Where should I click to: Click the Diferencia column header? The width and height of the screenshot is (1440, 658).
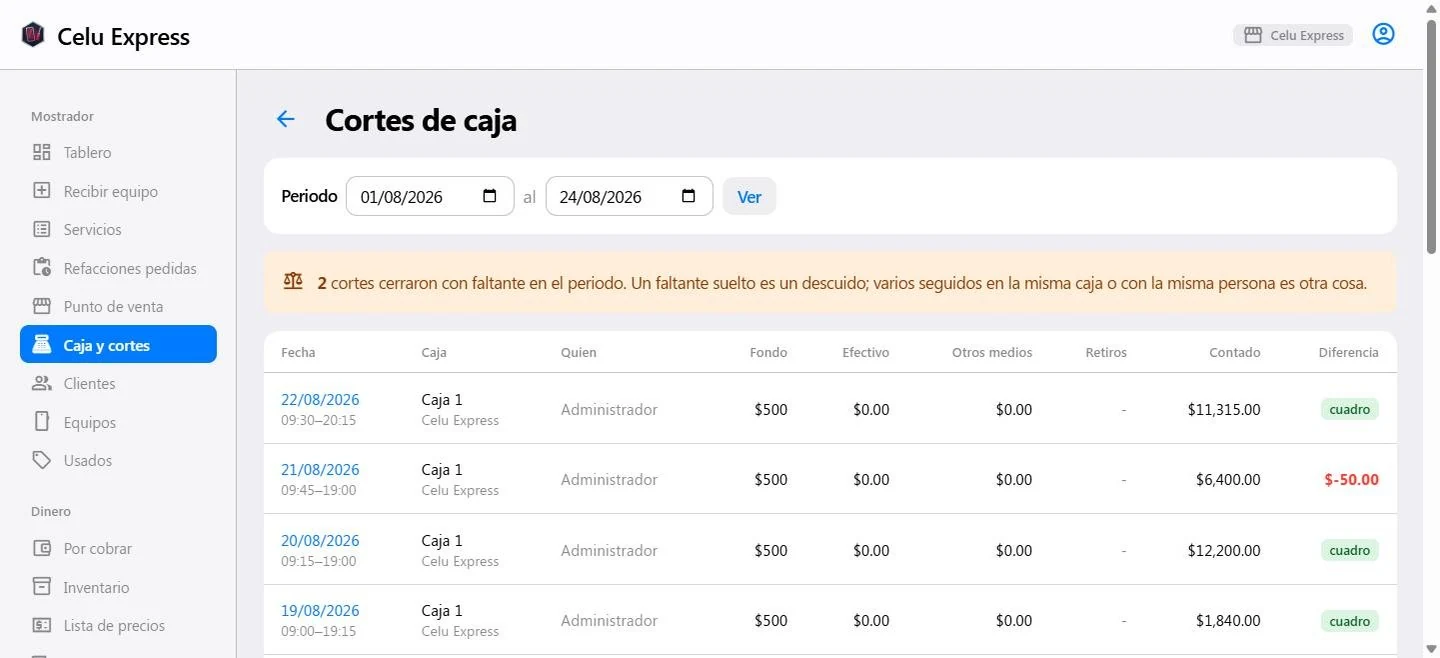[x=1348, y=352]
